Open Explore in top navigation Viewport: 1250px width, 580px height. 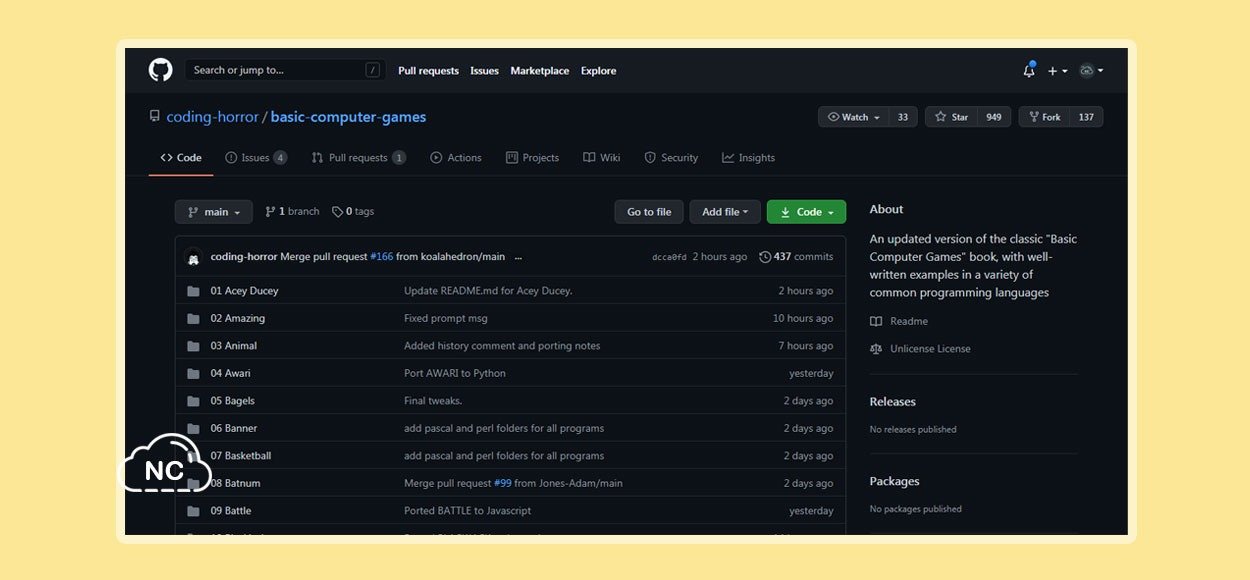tap(598, 71)
